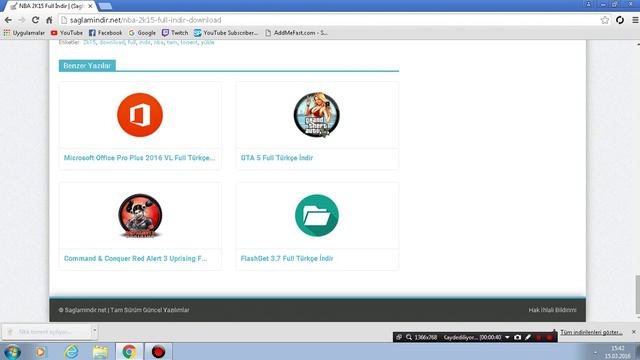Viewport: 640px width, 360px height.
Task: Open Microsoft Office Pro Plus 2016 VL link
Action: tap(139, 158)
